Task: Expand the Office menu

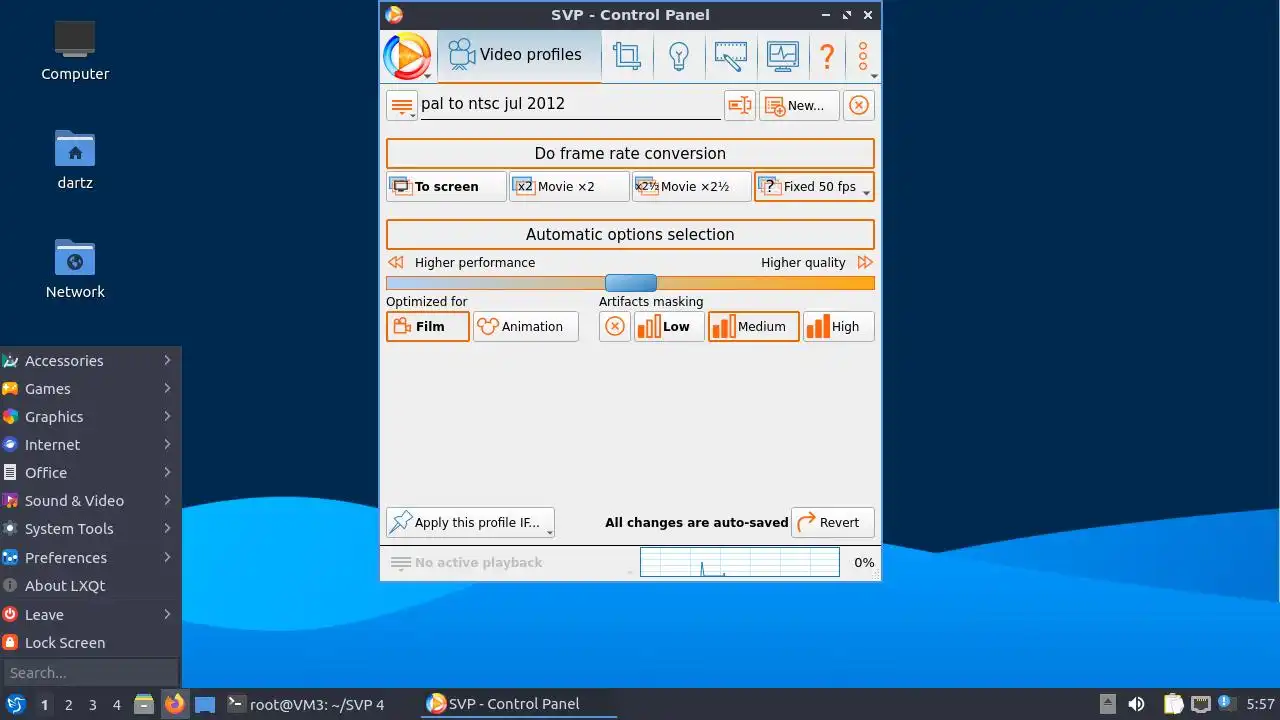Action: [90, 473]
